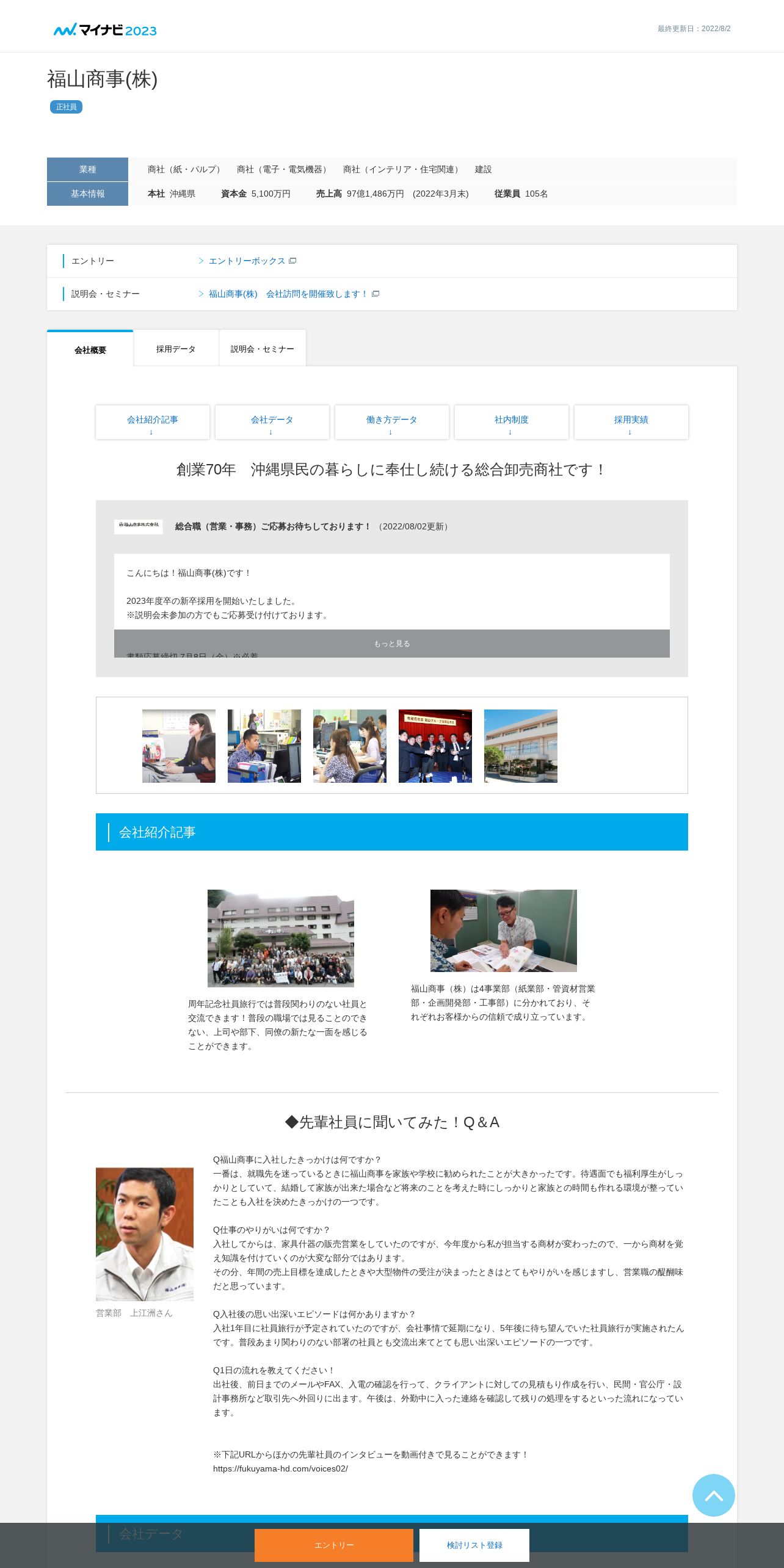Click portrait photo of 上江洲さん
This screenshot has height=1568, width=784.
pyautogui.click(x=145, y=1234)
